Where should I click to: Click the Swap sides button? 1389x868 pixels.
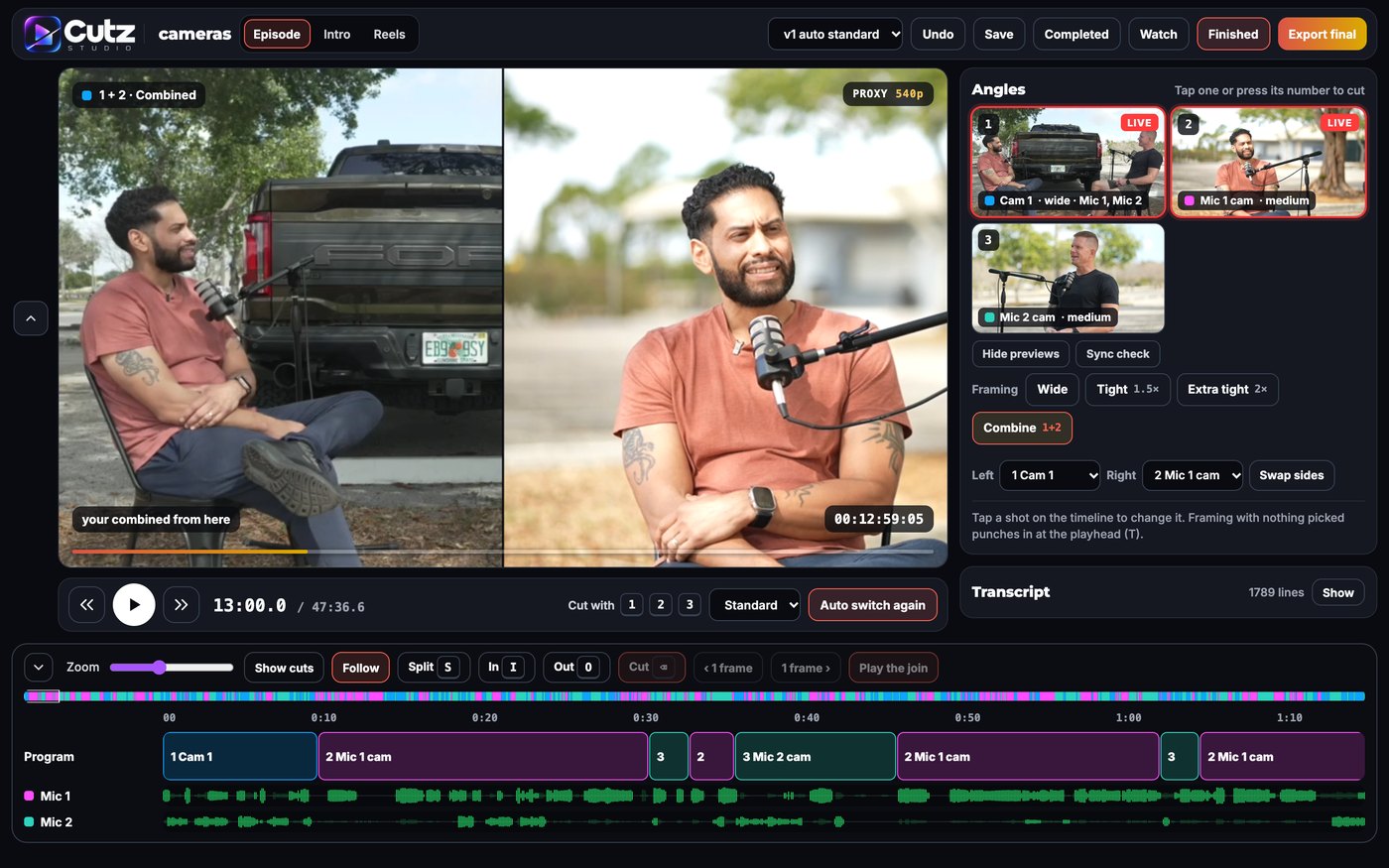(x=1292, y=475)
